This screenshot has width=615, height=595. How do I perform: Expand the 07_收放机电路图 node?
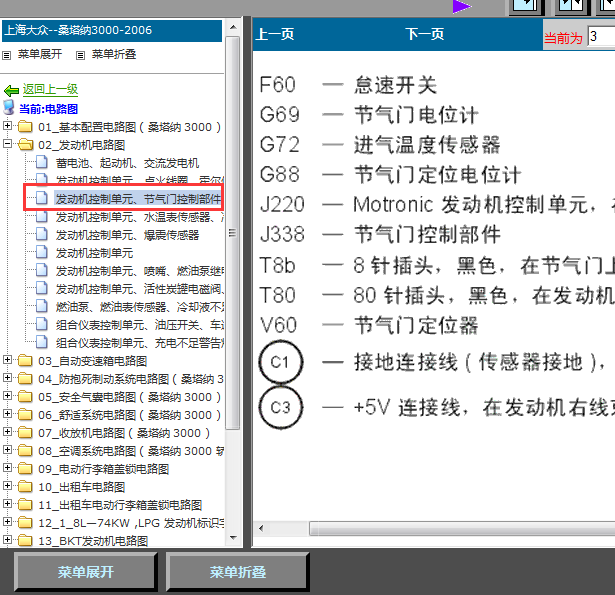[7, 431]
